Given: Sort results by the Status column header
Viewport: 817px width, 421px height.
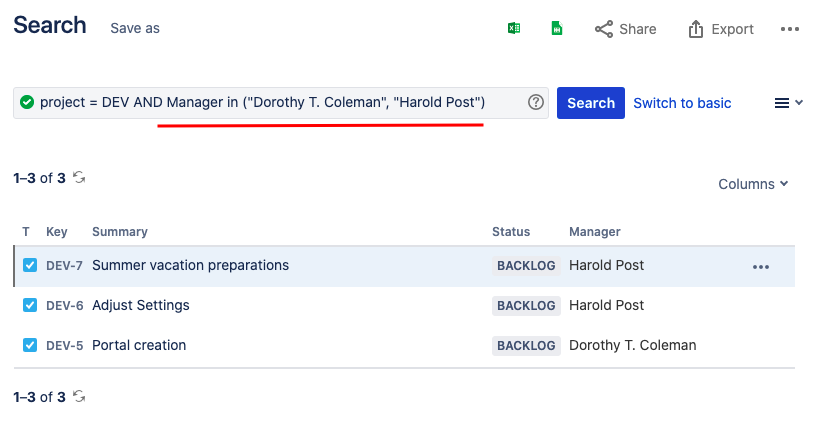Looking at the screenshot, I should (511, 232).
